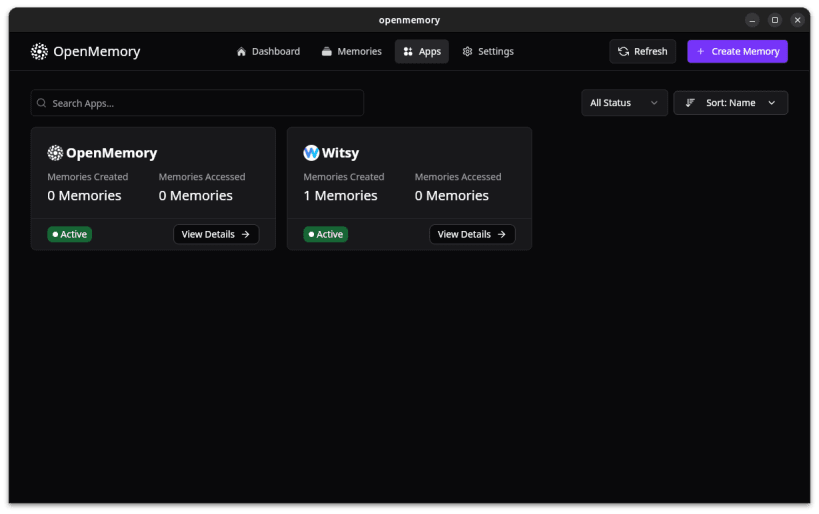
Task: View Details of the OpenMemory app
Action: tap(216, 234)
